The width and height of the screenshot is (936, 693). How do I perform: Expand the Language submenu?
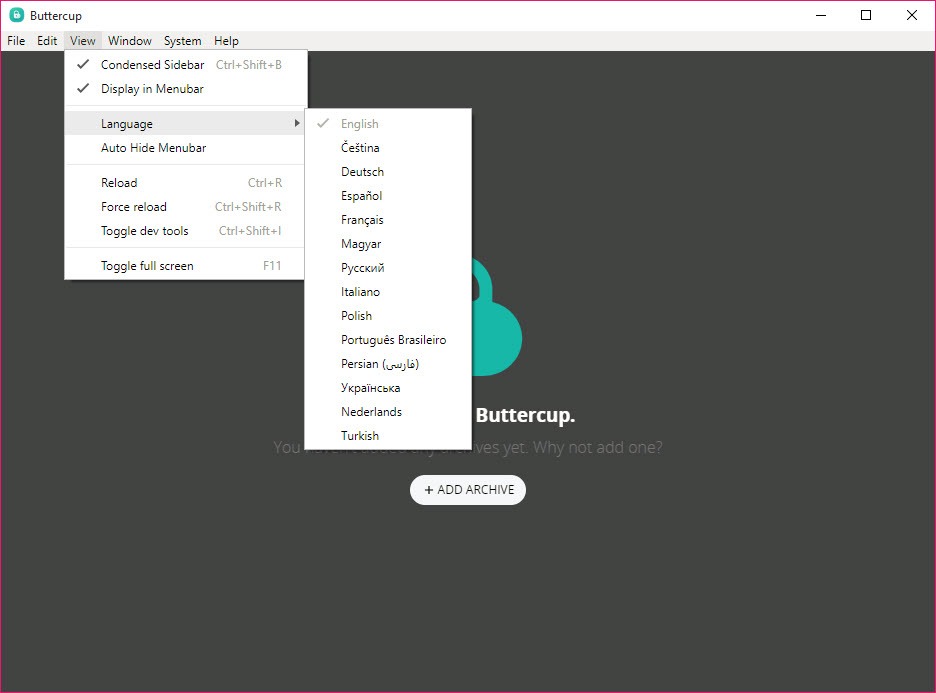click(x=186, y=124)
